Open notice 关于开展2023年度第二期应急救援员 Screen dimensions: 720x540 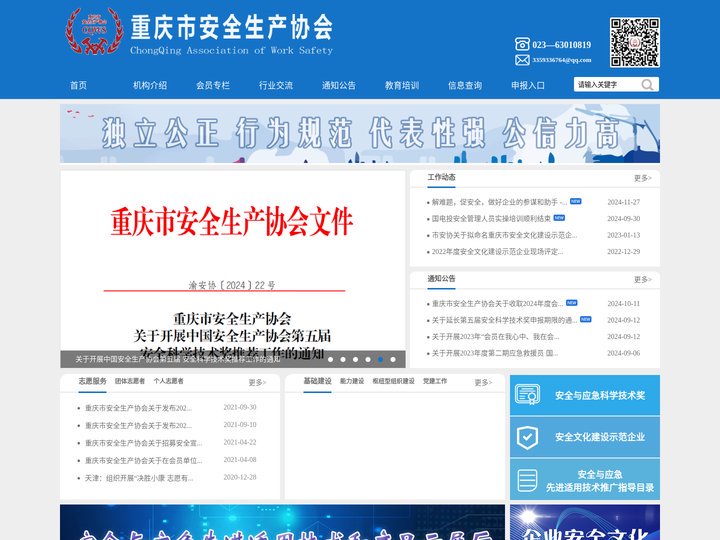[x=495, y=353]
